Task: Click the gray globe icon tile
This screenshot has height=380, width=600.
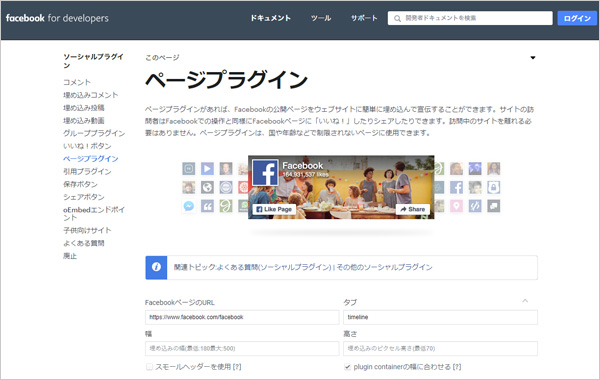Action: click(207, 187)
